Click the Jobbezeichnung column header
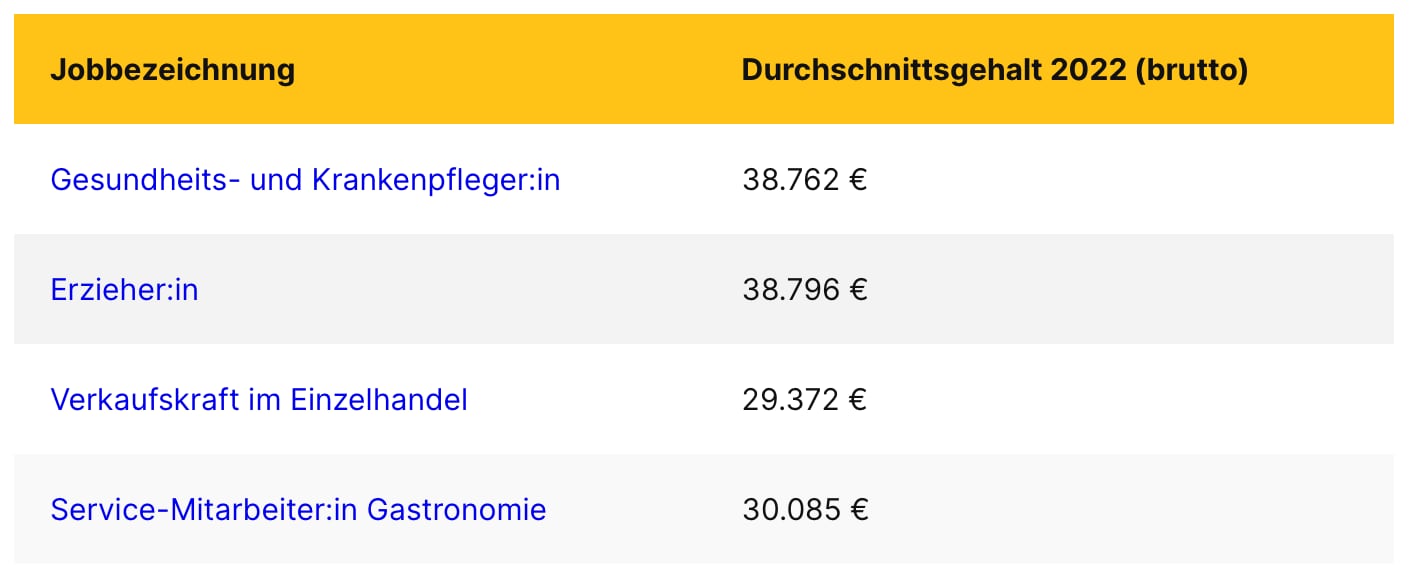Screen dimensions: 1420x576 tap(172, 70)
